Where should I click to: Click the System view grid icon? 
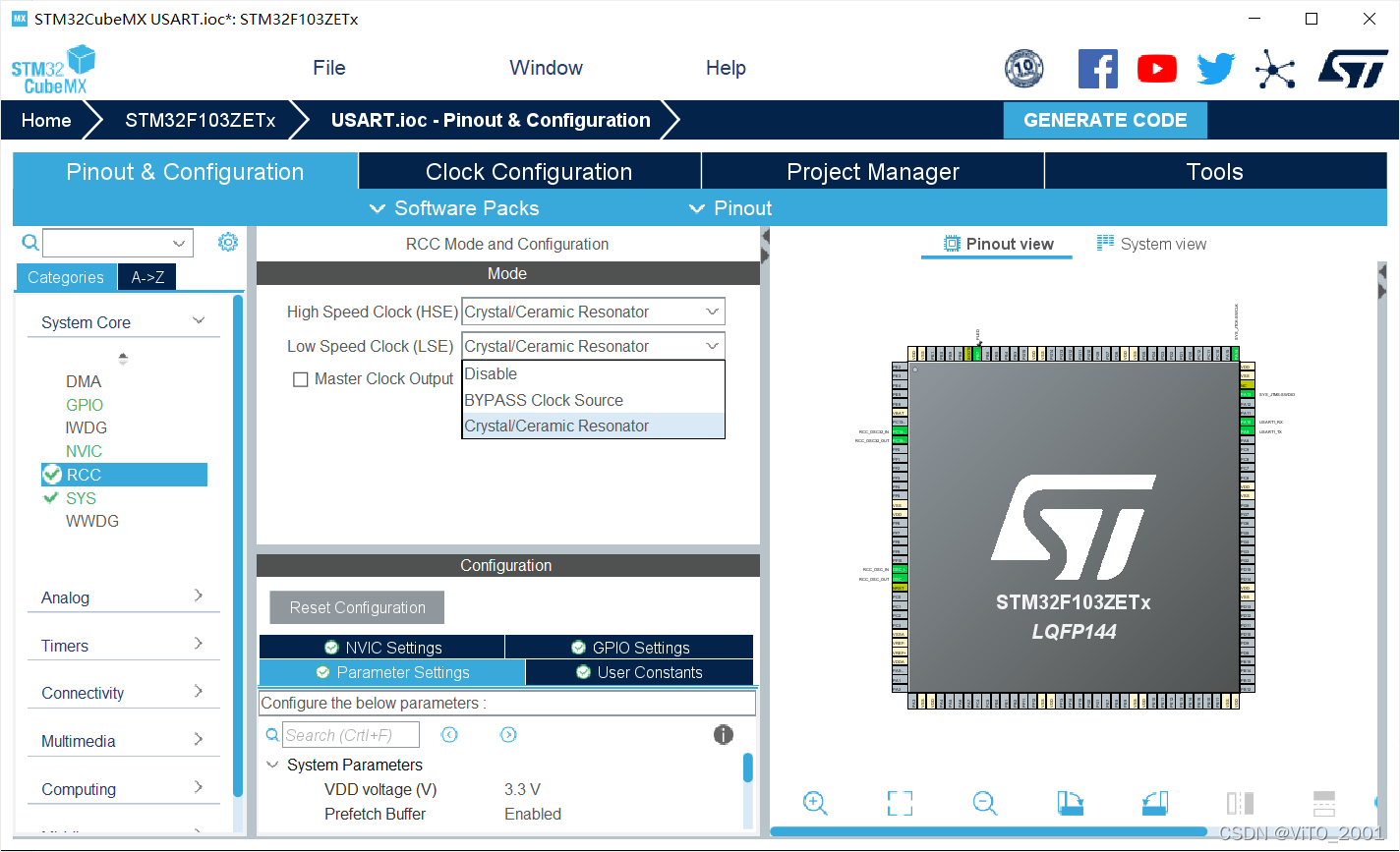click(x=1106, y=243)
